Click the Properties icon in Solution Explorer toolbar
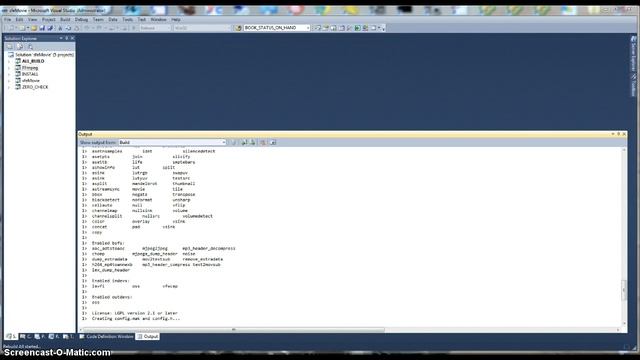This screenshot has height=360, width=640. pos(10,47)
